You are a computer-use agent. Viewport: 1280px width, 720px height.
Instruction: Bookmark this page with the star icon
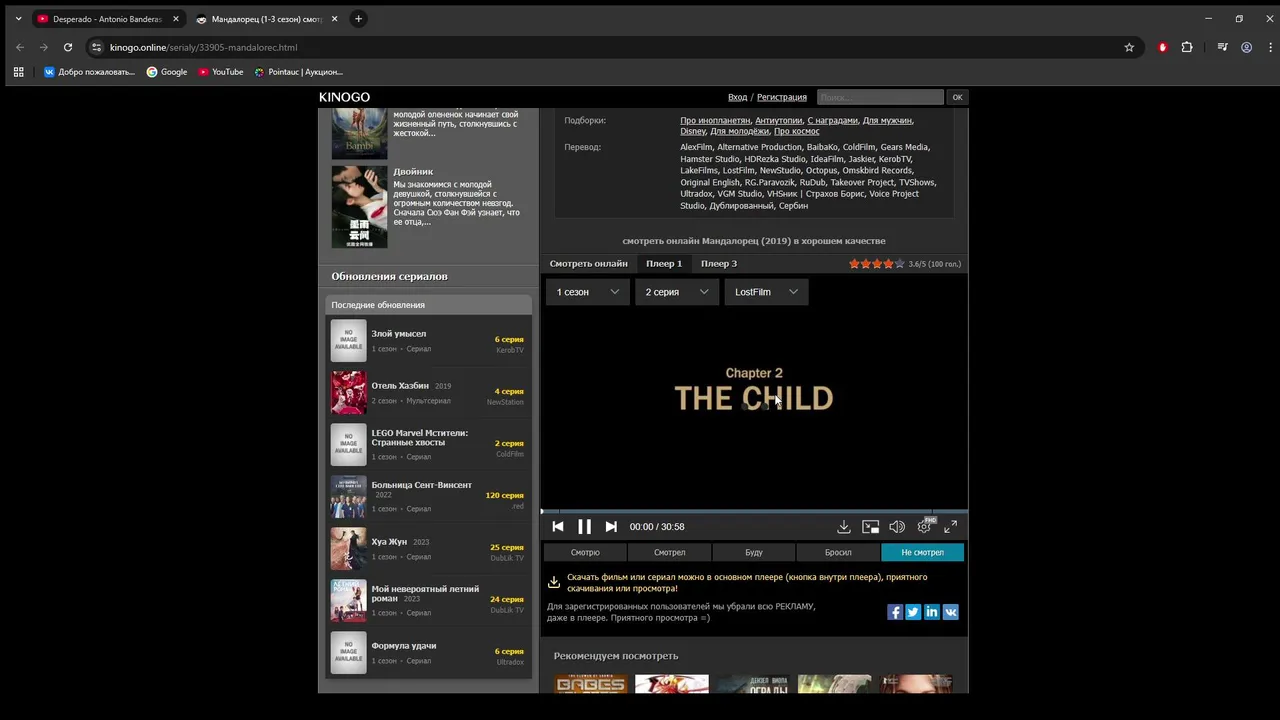tap(1129, 47)
